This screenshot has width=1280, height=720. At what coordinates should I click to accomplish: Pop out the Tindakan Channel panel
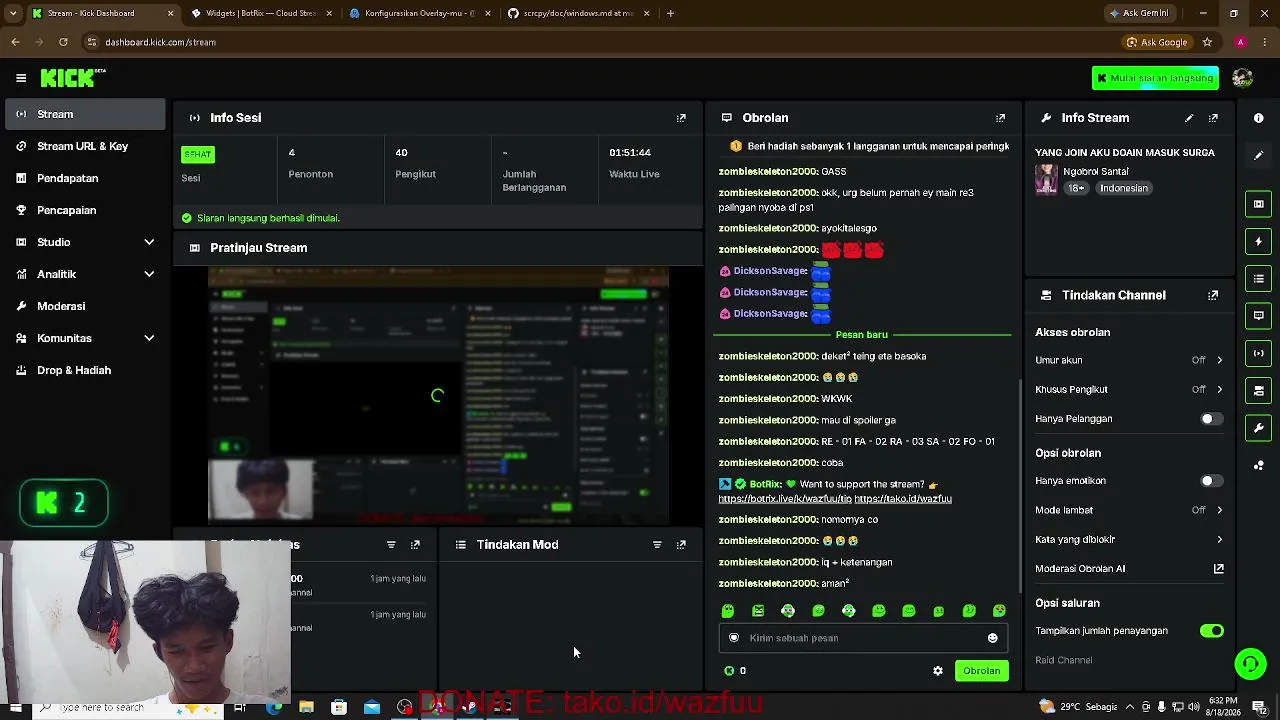pos(1213,296)
